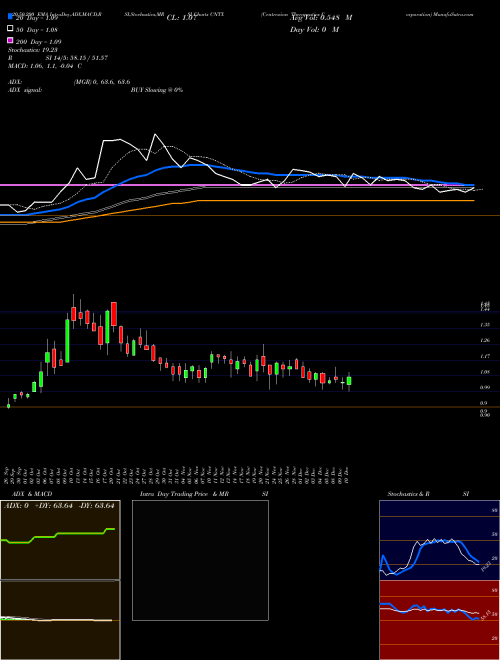Viewport: 500px width, 660px height.
Task: Click the white 50 Day legend swatch
Action: 10,29
